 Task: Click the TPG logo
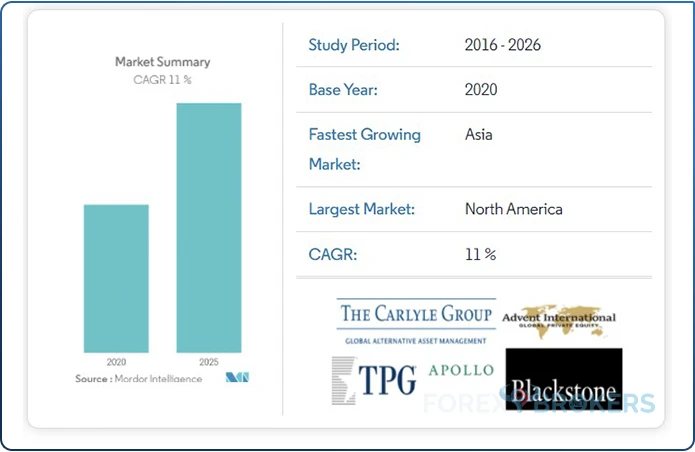(374, 381)
